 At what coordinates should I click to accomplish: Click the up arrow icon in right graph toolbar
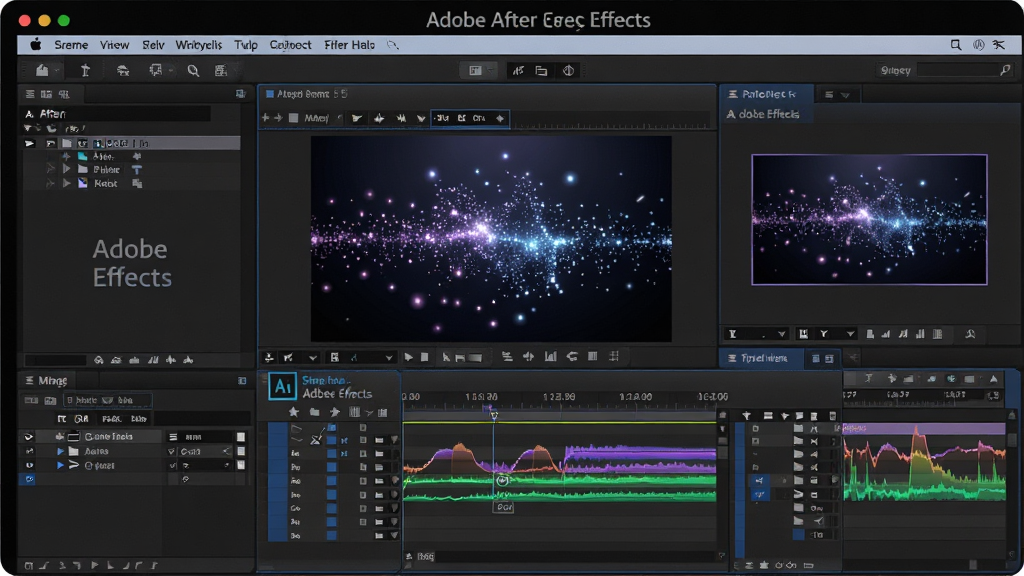993,379
